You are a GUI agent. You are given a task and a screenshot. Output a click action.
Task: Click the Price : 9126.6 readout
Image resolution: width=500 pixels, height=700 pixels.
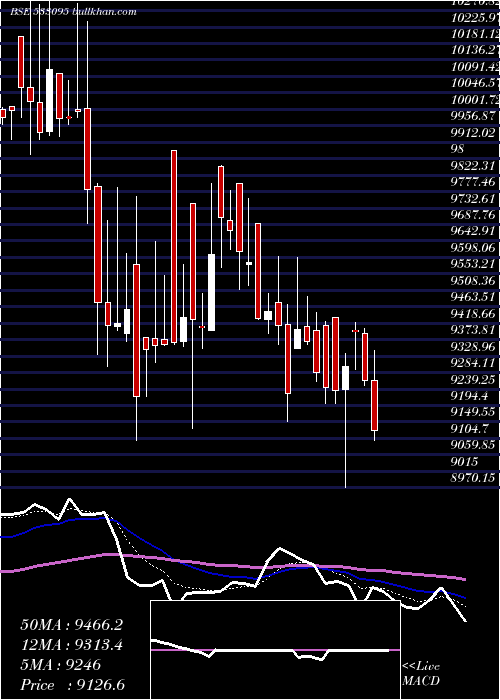(x=72, y=685)
